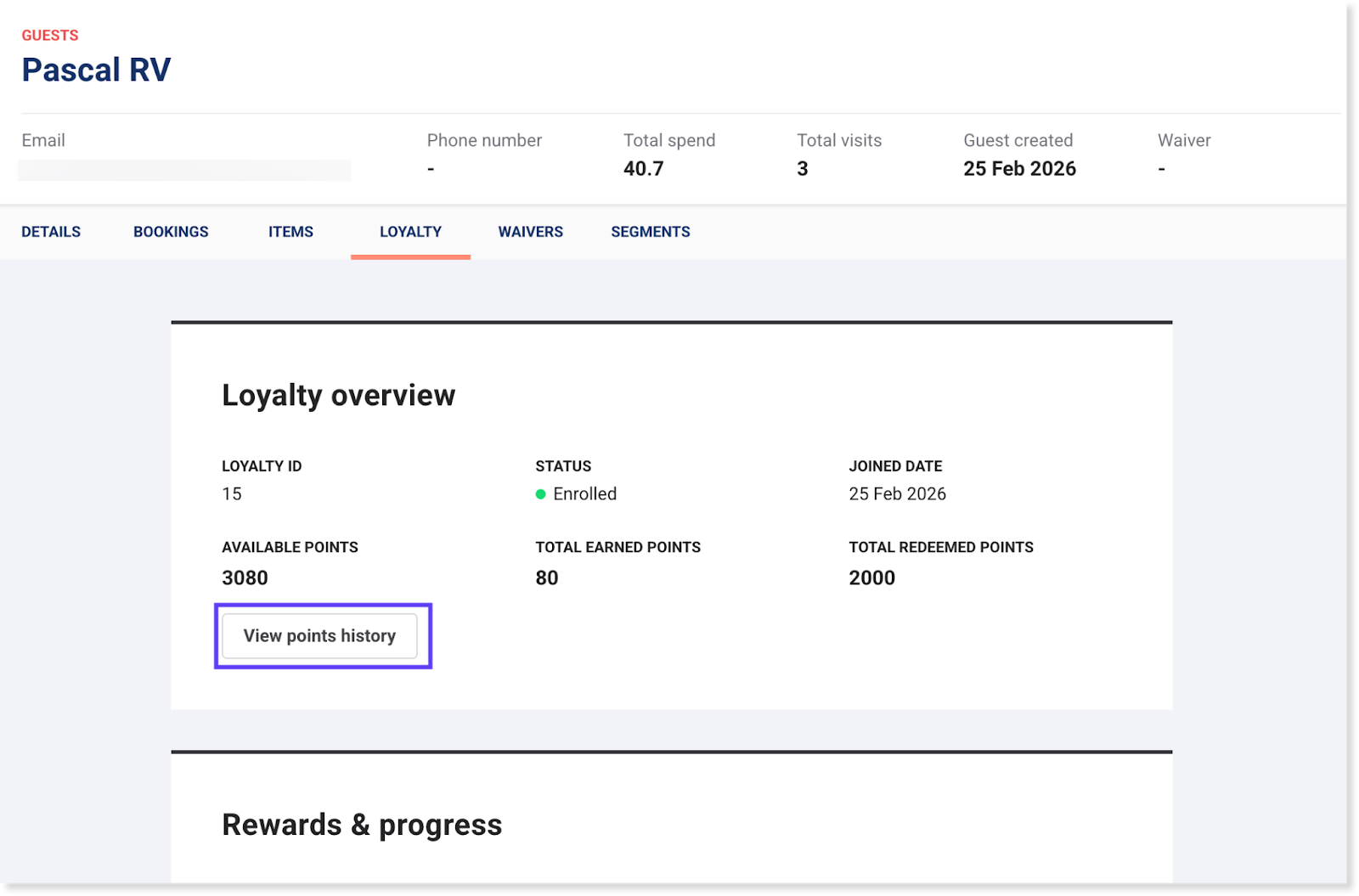
Task: Click the Guest created date in header
Action: [1019, 169]
